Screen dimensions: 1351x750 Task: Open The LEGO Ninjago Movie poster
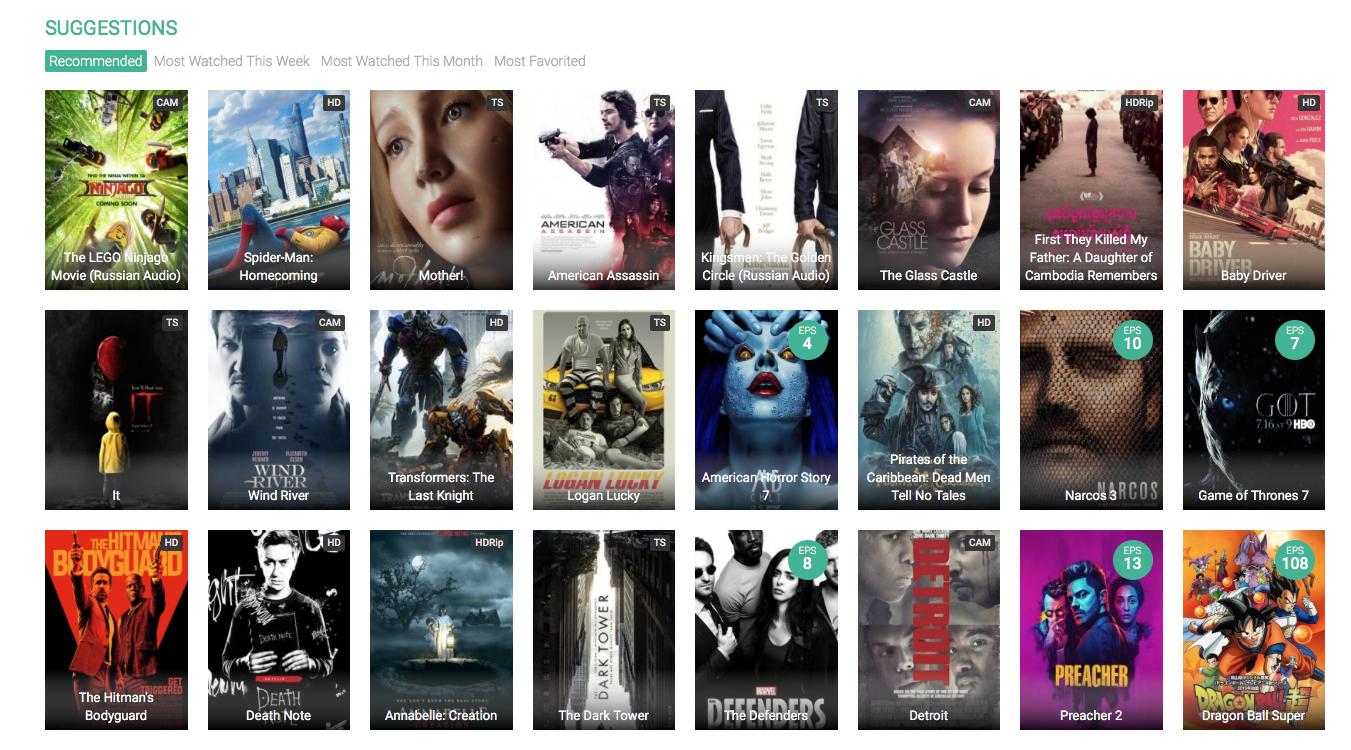coord(116,190)
